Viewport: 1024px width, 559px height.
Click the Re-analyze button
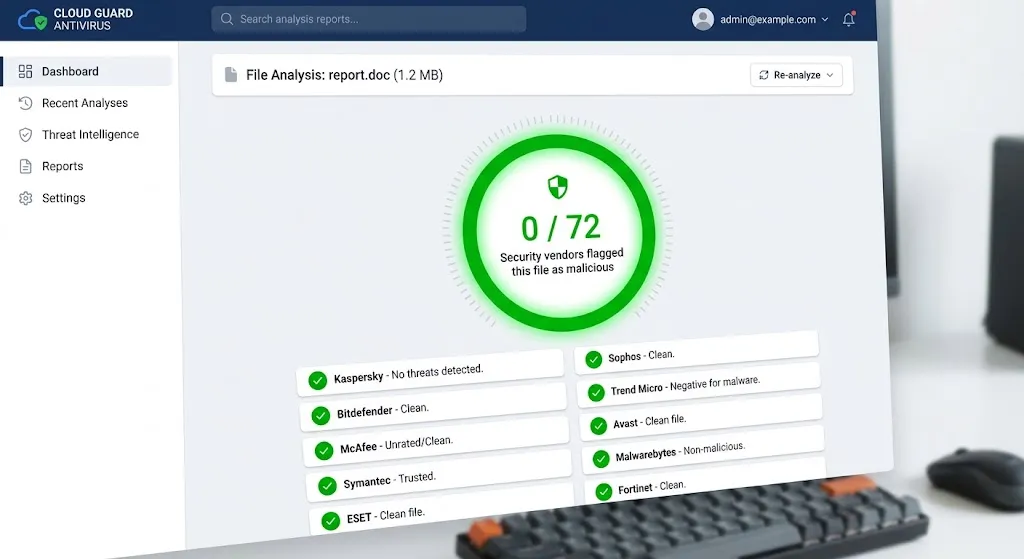click(796, 75)
